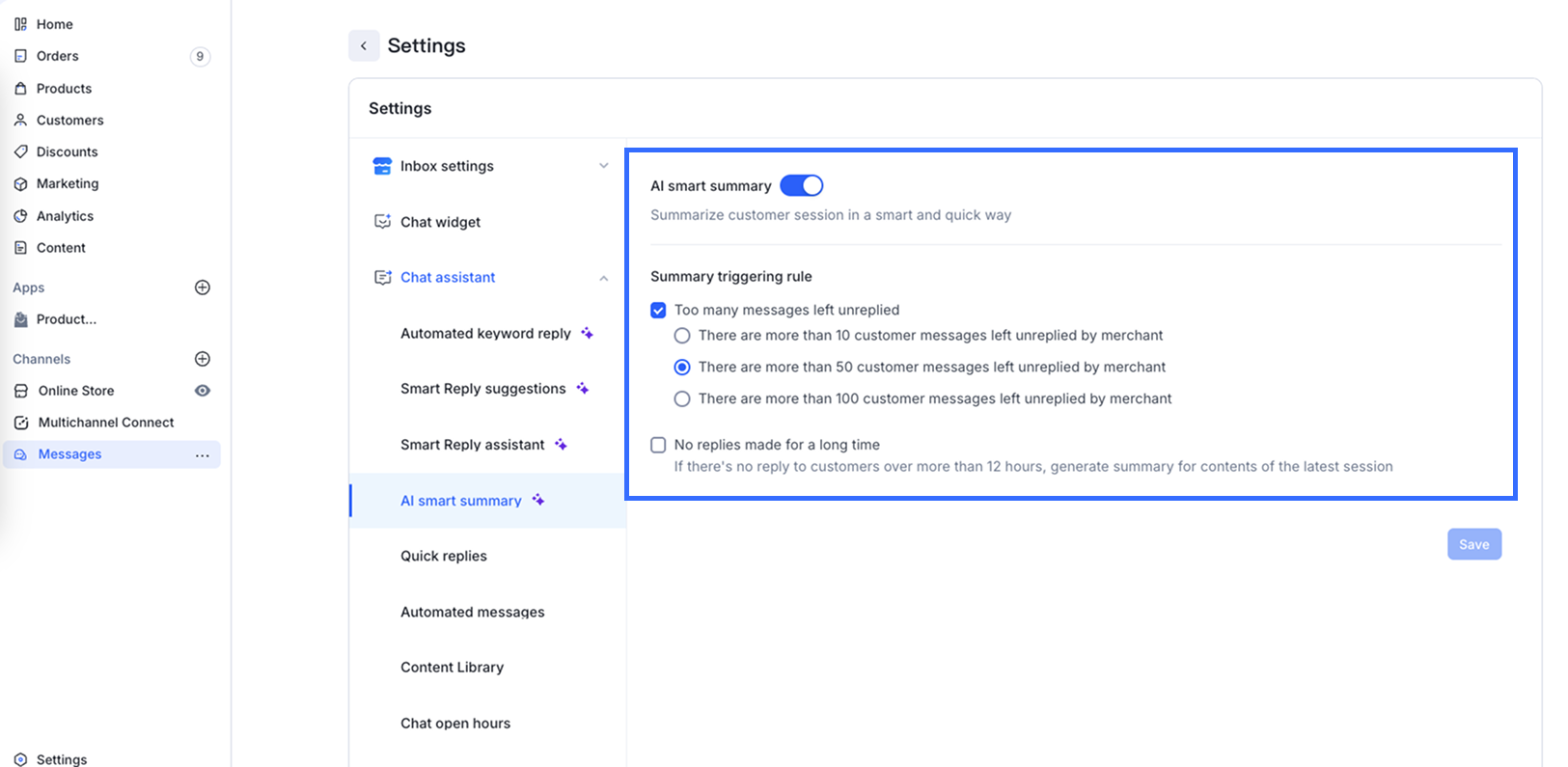The image size is (1568, 767).
Task: Click the Analytics chart icon in sidebar
Action: tap(20, 216)
